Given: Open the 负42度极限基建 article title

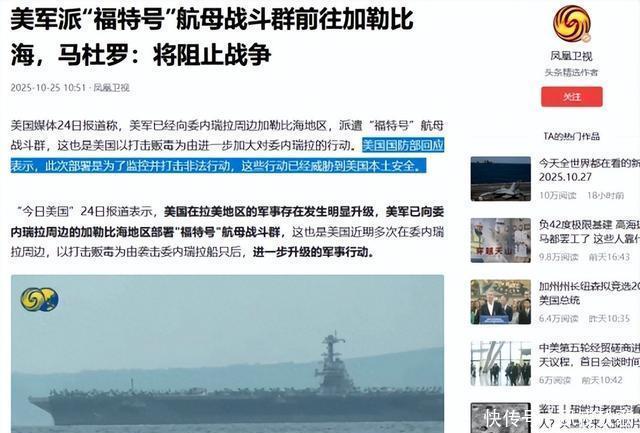Looking at the screenshot, I should (x=589, y=231).
